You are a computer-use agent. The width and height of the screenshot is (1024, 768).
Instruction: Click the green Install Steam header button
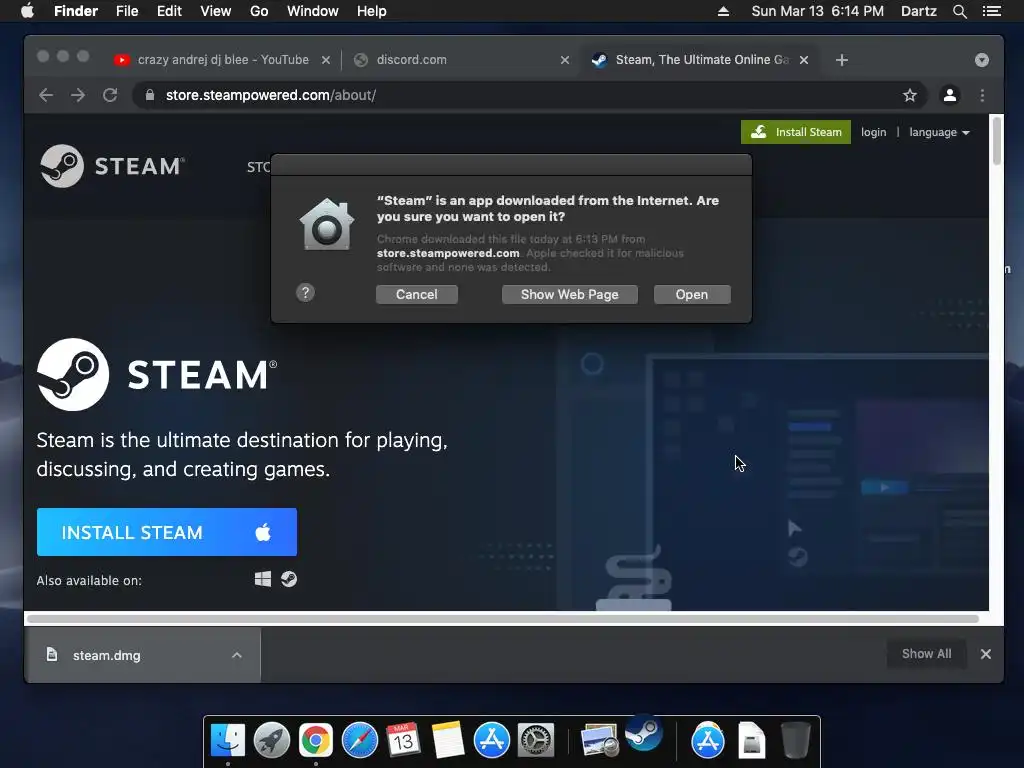[x=795, y=132]
